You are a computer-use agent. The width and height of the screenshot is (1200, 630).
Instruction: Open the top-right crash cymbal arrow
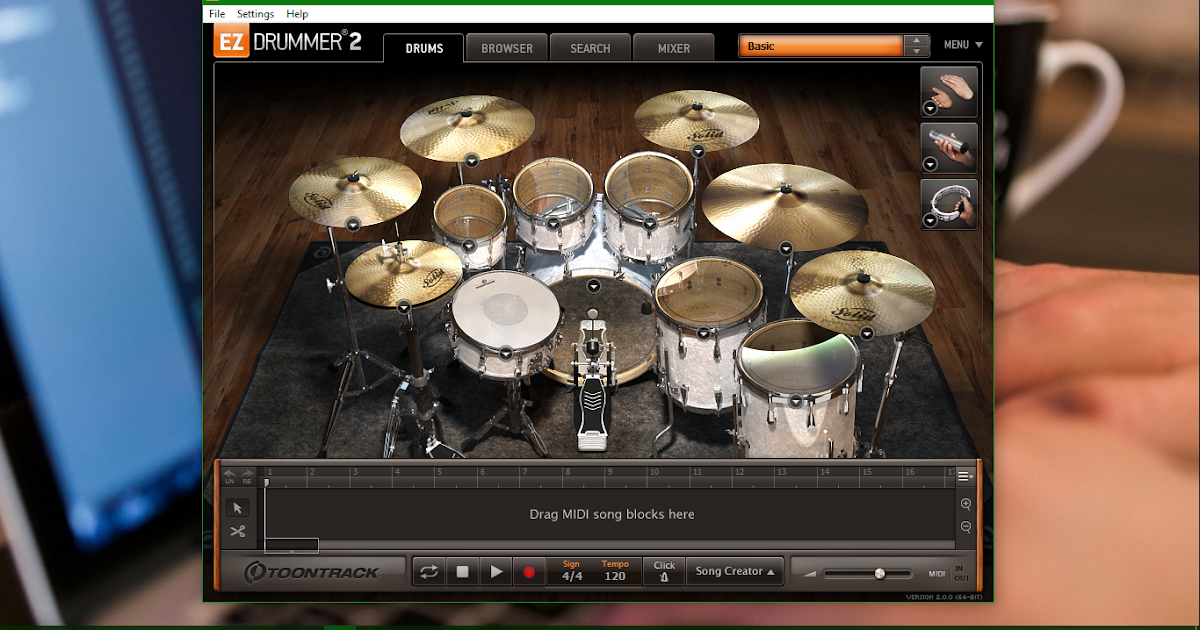[x=698, y=150]
